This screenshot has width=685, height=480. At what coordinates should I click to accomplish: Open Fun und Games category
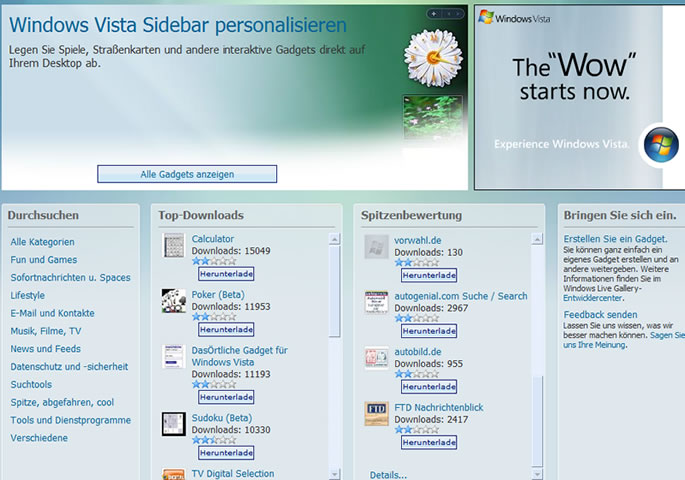coord(44,259)
